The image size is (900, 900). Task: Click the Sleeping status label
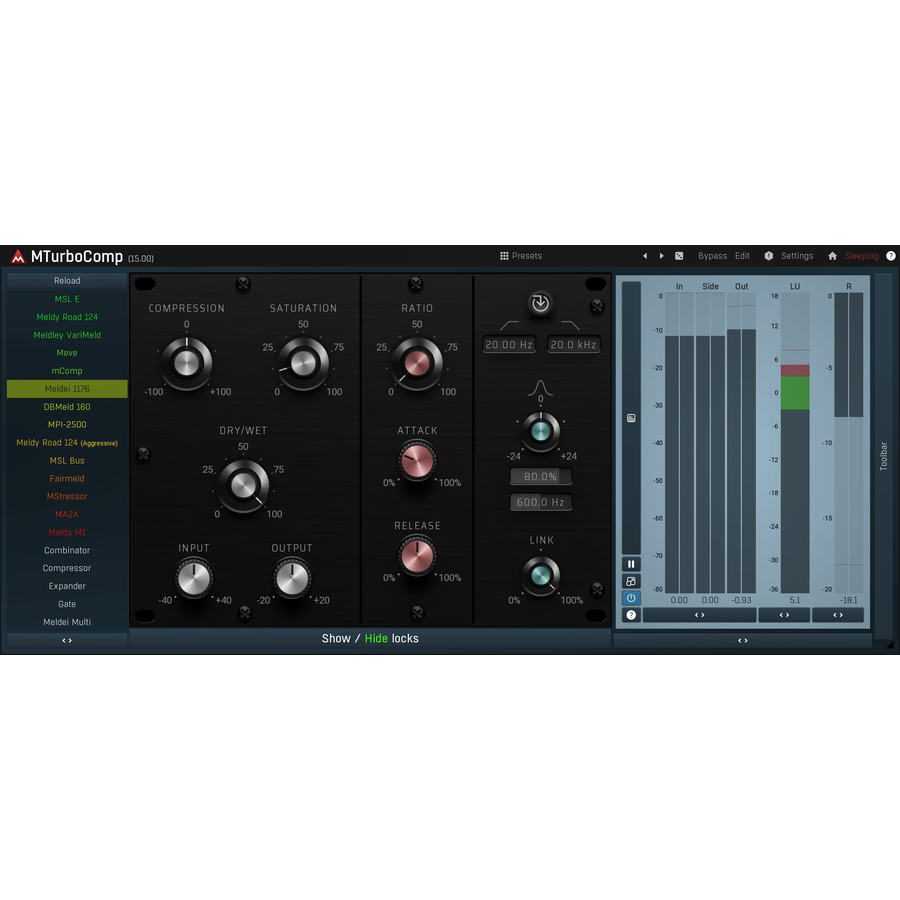coord(861,256)
